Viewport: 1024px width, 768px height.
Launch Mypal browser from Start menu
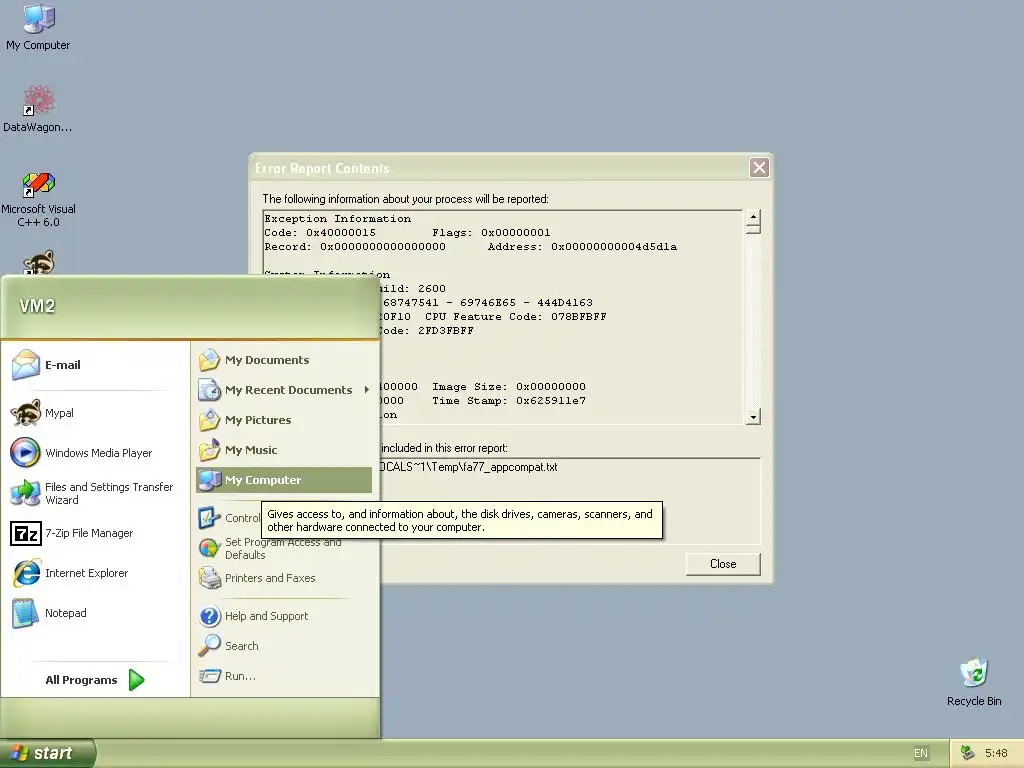point(42,413)
